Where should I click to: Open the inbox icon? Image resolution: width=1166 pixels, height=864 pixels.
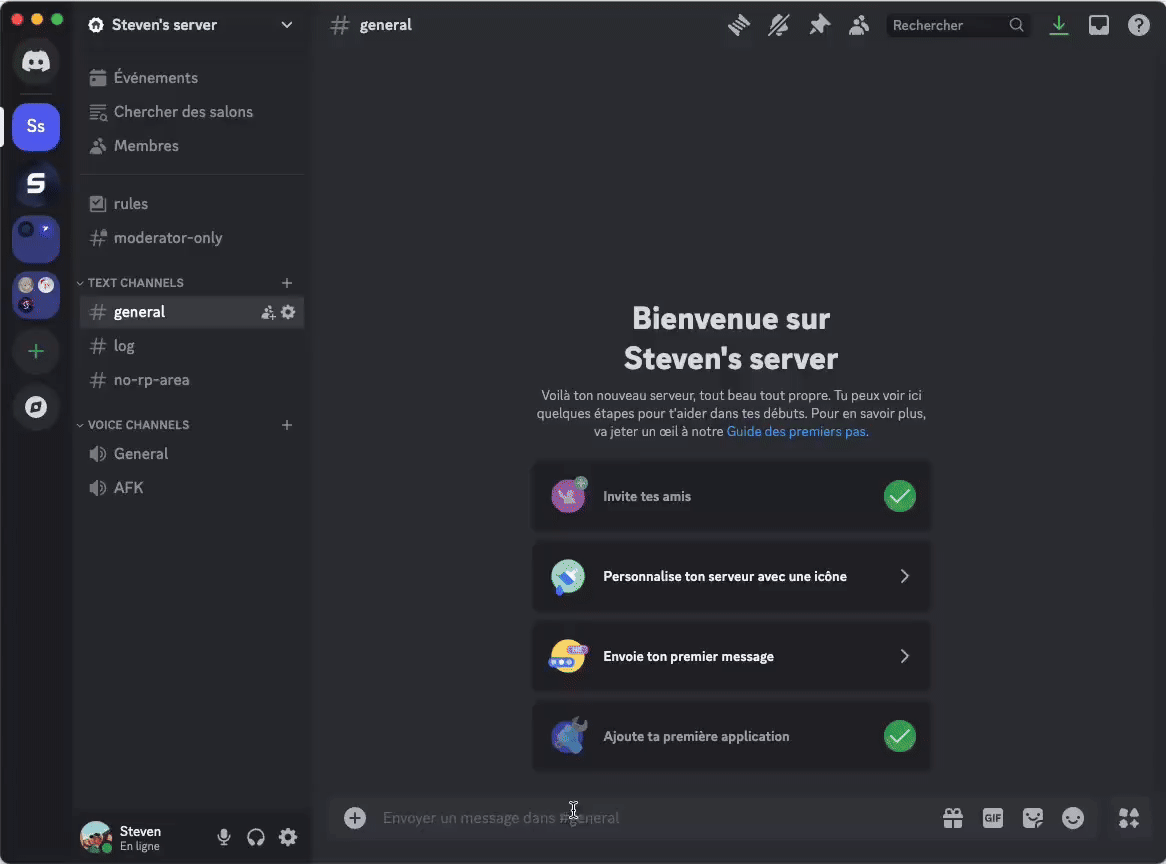point(1098,25)
